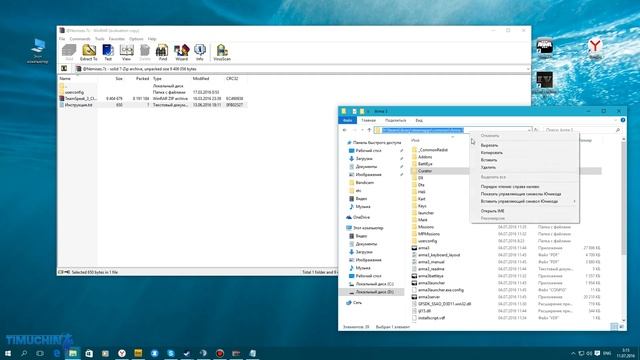Switch Explorer to details view icon
Screen dimensions: 640x360
point(614,327)
